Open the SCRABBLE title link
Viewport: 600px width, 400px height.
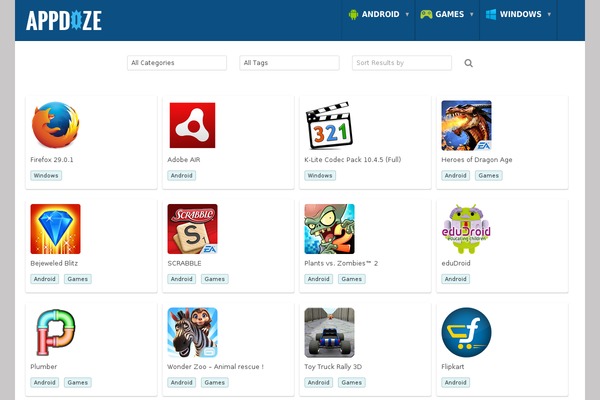click(184, 263)
